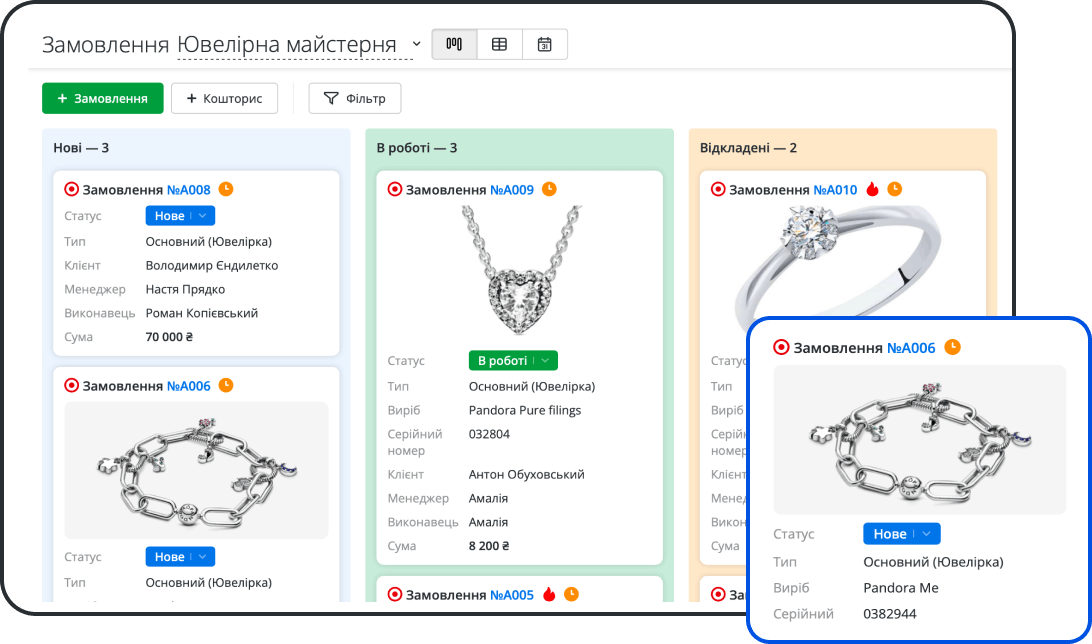
Task: Click the necklace photo on order №A009
Action: point(519,268)
